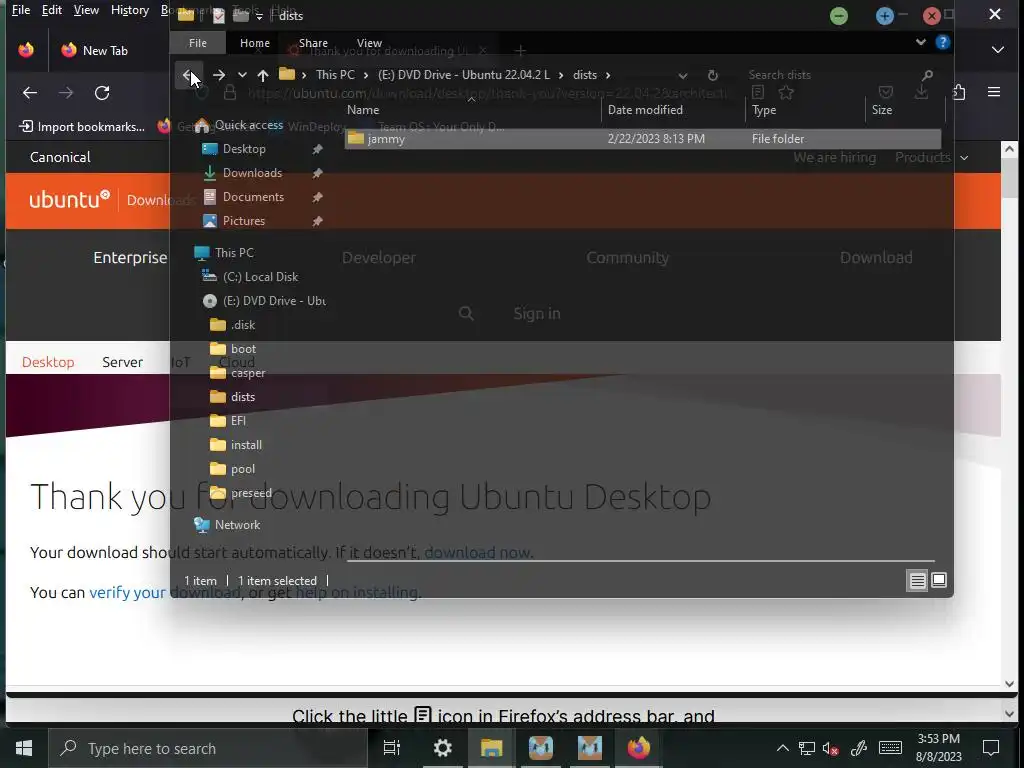Open the preseed folder in tree
The image size is (1024, 768).
[251, 493]
